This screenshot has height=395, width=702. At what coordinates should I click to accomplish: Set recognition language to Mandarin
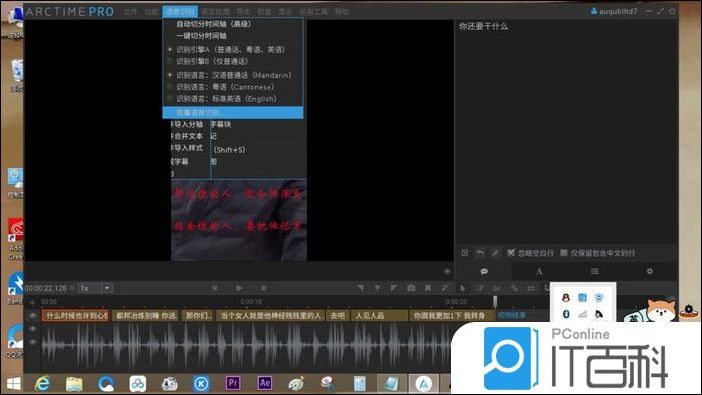point(233,75)
